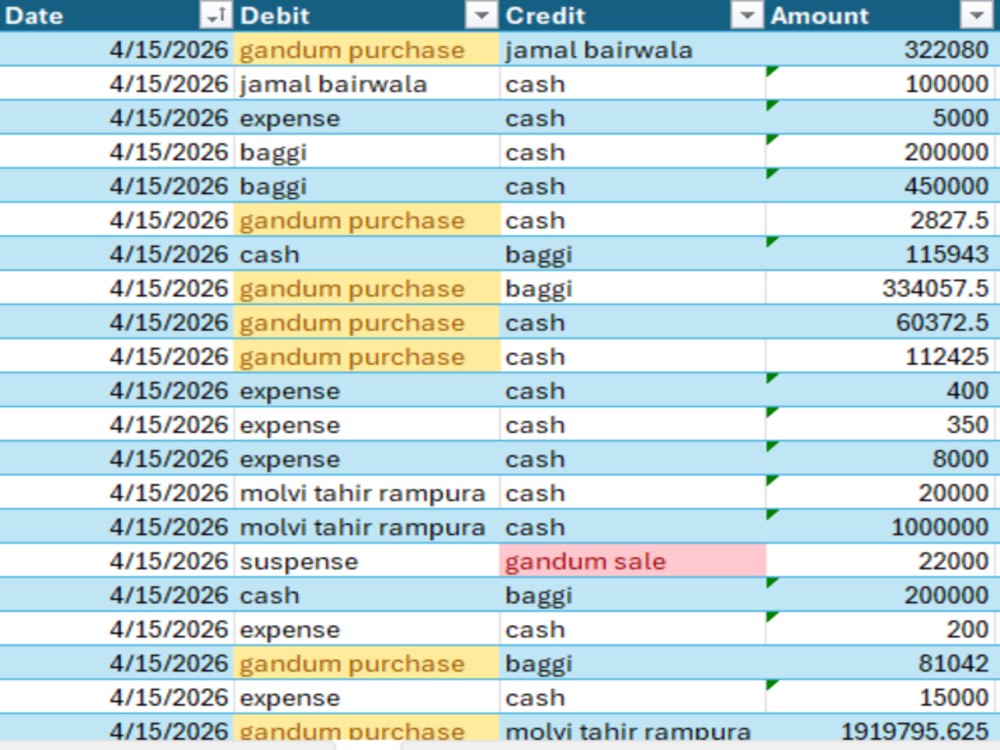Click the amount cell 2827.5
1000x750 pixels.
pos(881,220)
